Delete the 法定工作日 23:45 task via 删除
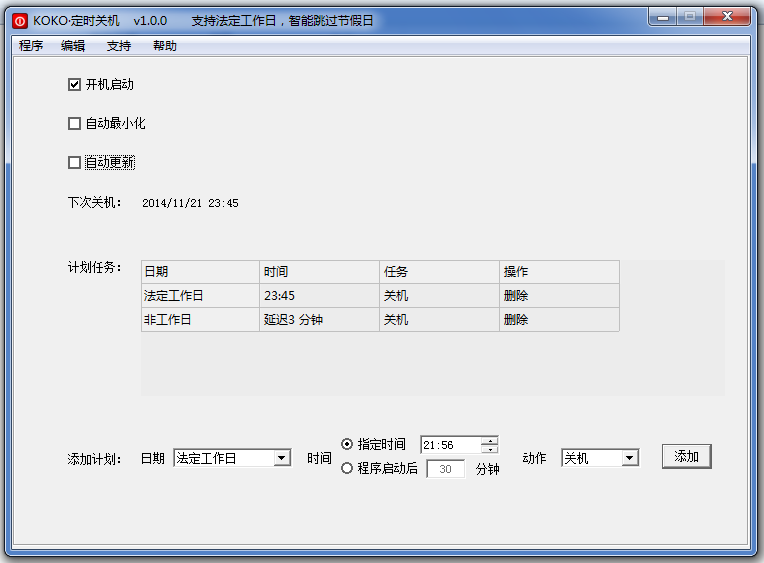 [x=516, y=296]
